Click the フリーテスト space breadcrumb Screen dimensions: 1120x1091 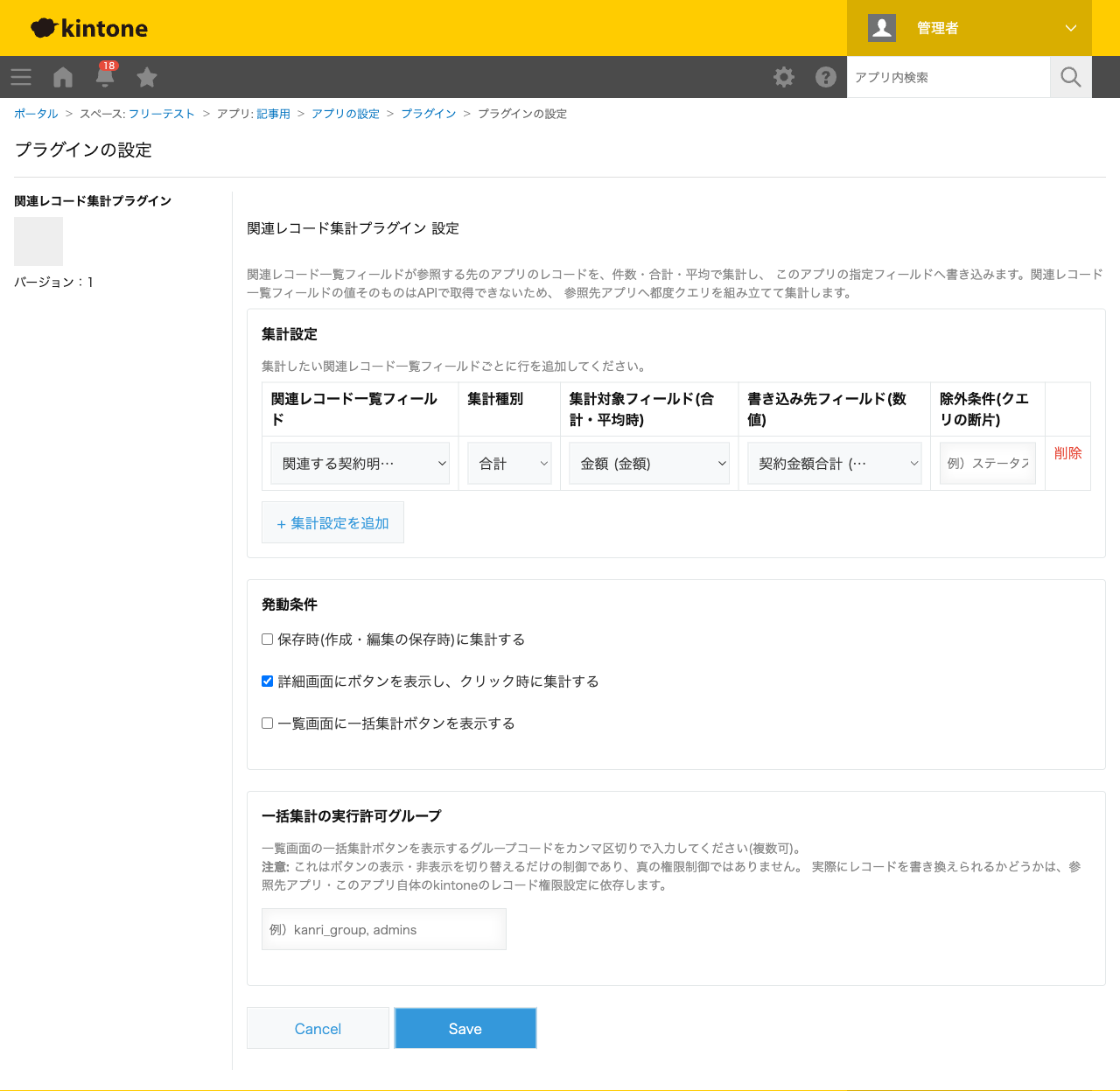(162, 114)
